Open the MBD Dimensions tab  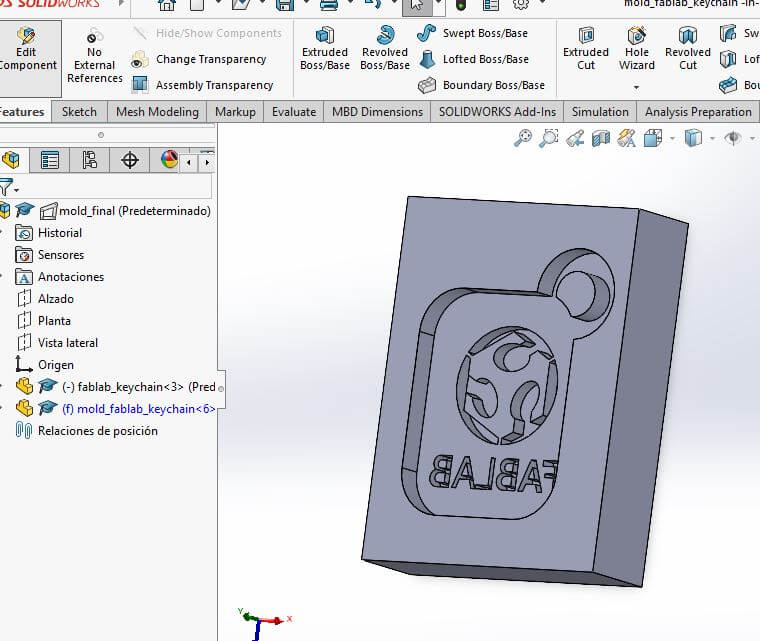pos(377,112)
